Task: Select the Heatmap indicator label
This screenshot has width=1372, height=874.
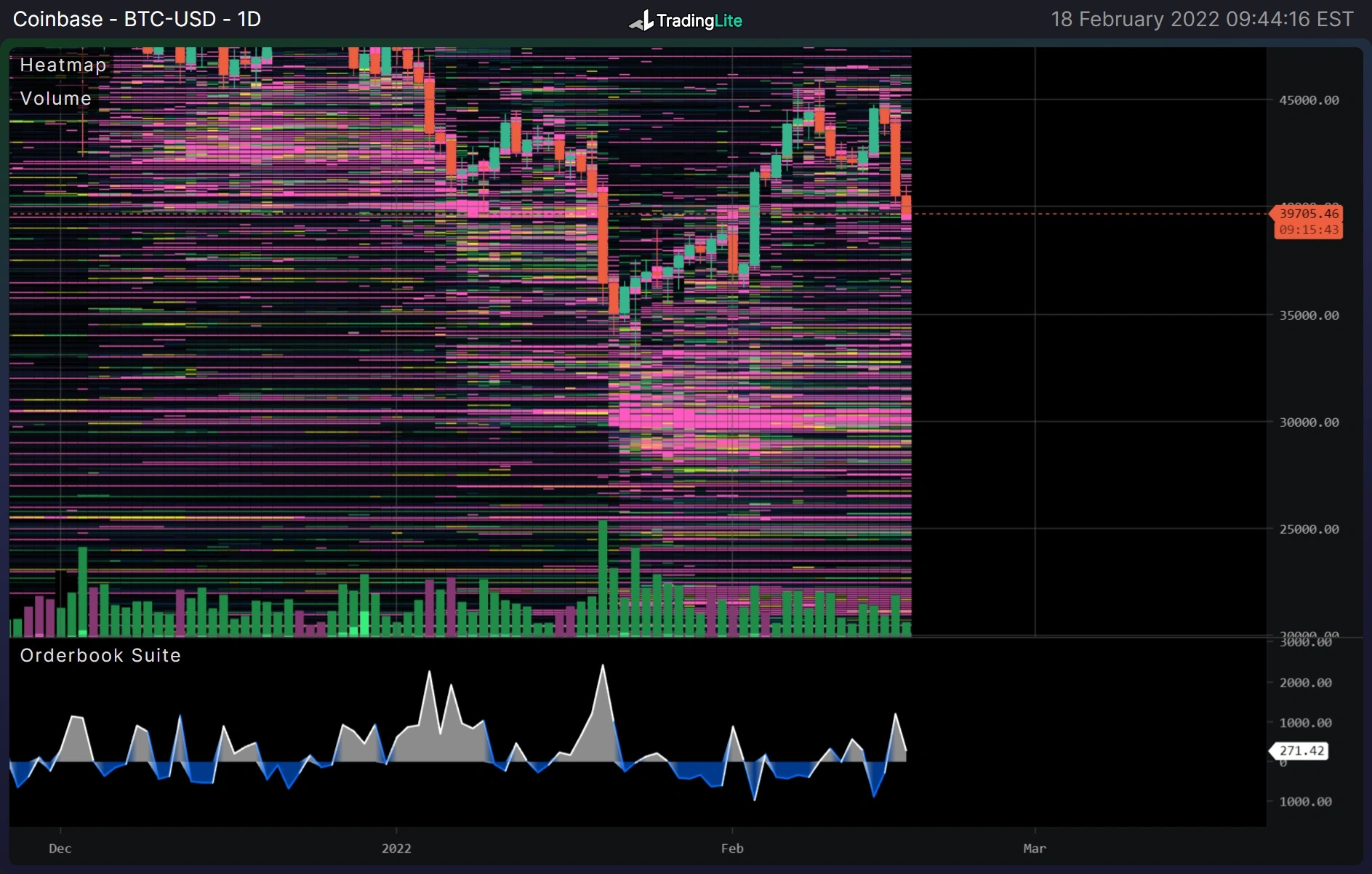Action: point(63,65)
